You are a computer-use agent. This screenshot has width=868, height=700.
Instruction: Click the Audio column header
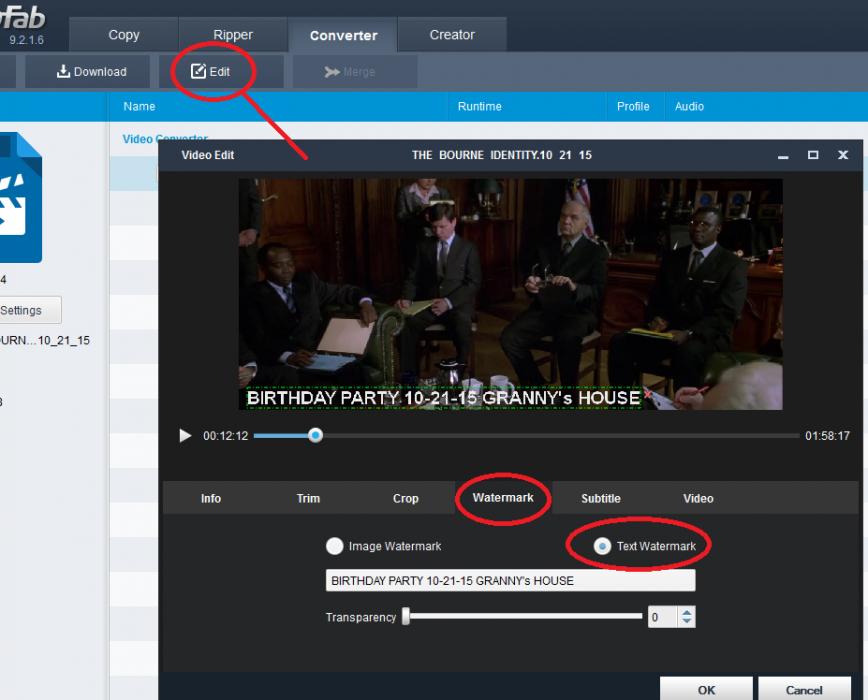689,106
